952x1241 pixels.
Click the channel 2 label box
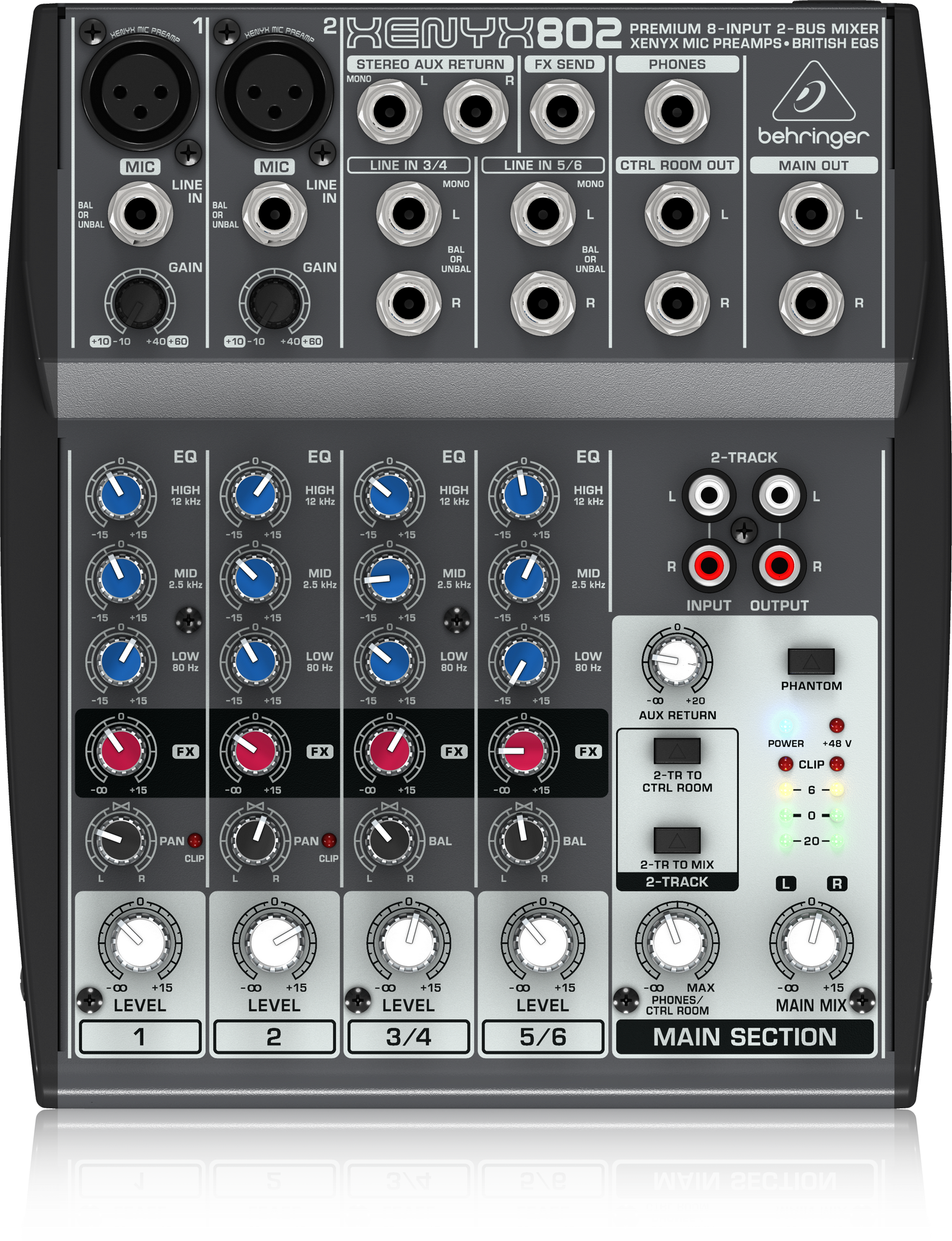274,1037
